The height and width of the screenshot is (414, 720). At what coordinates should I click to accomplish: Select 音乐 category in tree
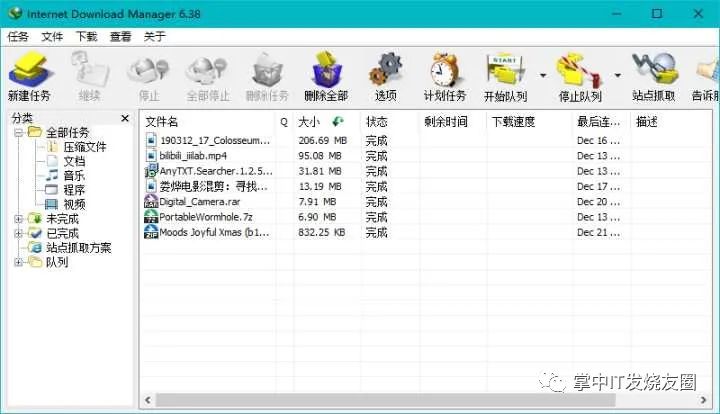point(74,175)
